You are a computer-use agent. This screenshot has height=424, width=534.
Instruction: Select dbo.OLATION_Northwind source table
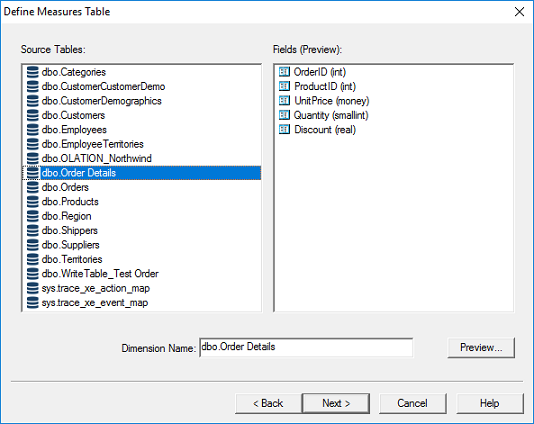pyautogui.click(x=96, y=158)
